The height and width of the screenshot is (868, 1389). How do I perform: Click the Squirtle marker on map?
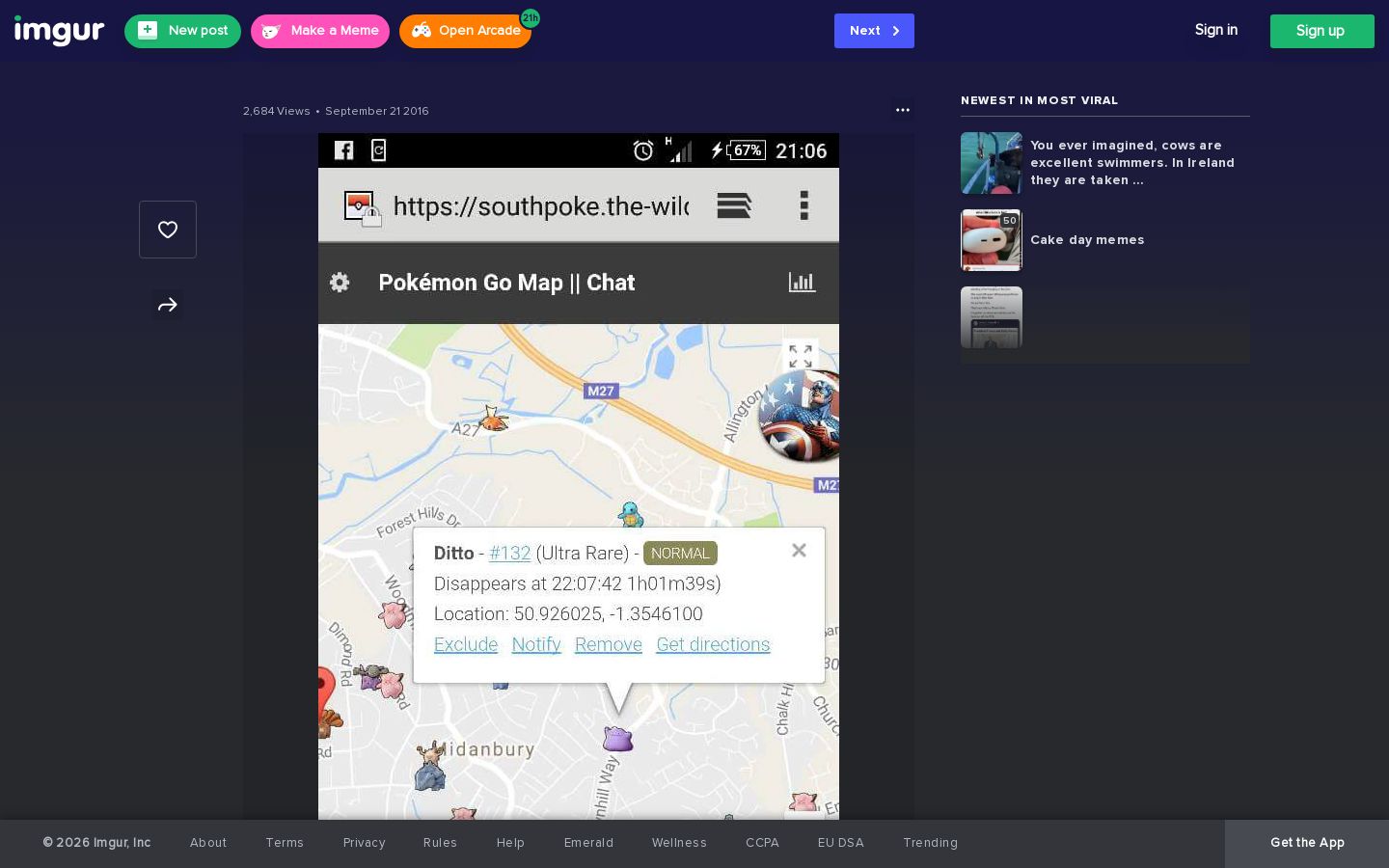pos(631,514)
